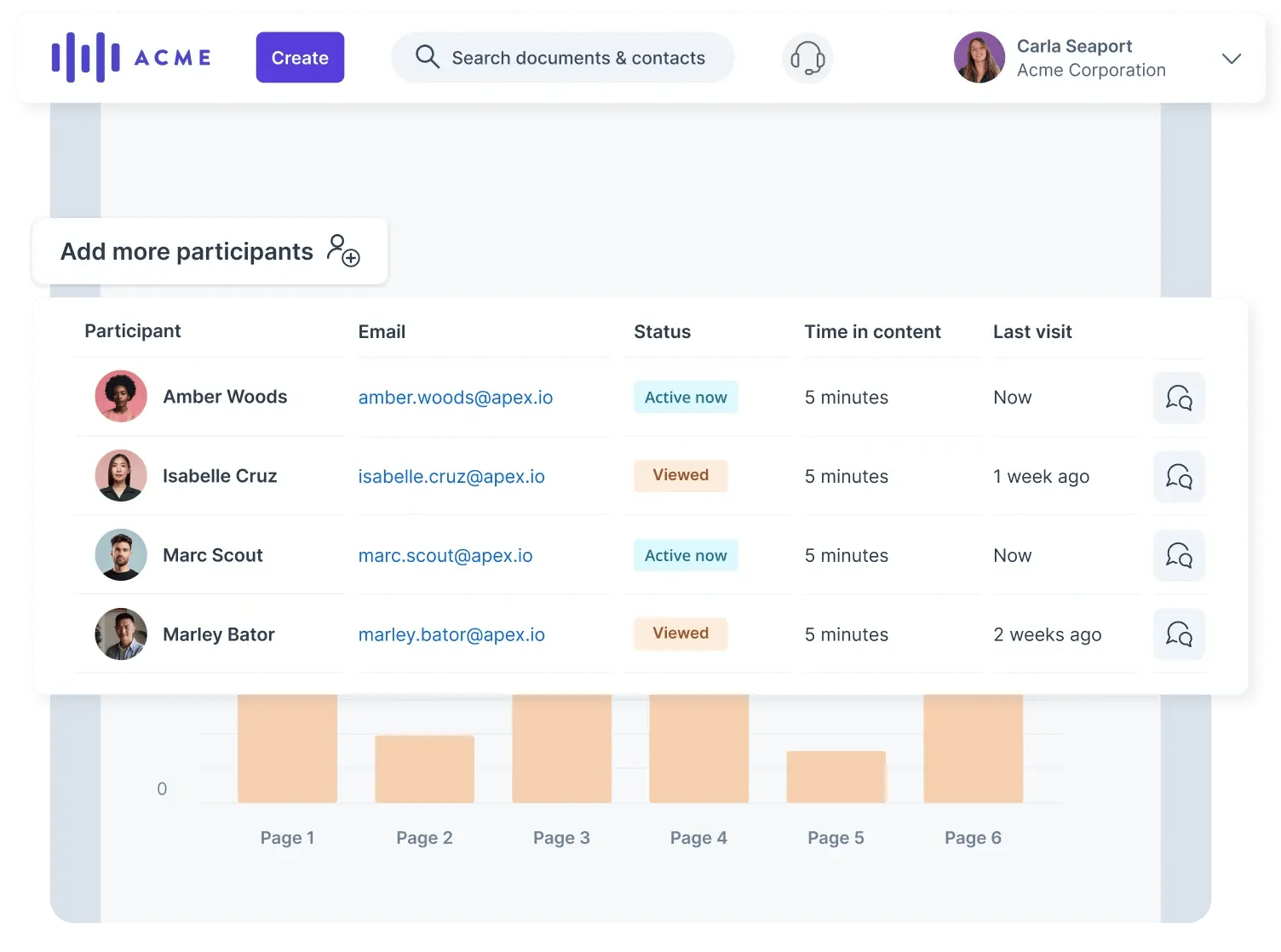Select the Active now badge for Amber Woods
This screenshot has height=952, width=1281.
click(686, 397)
